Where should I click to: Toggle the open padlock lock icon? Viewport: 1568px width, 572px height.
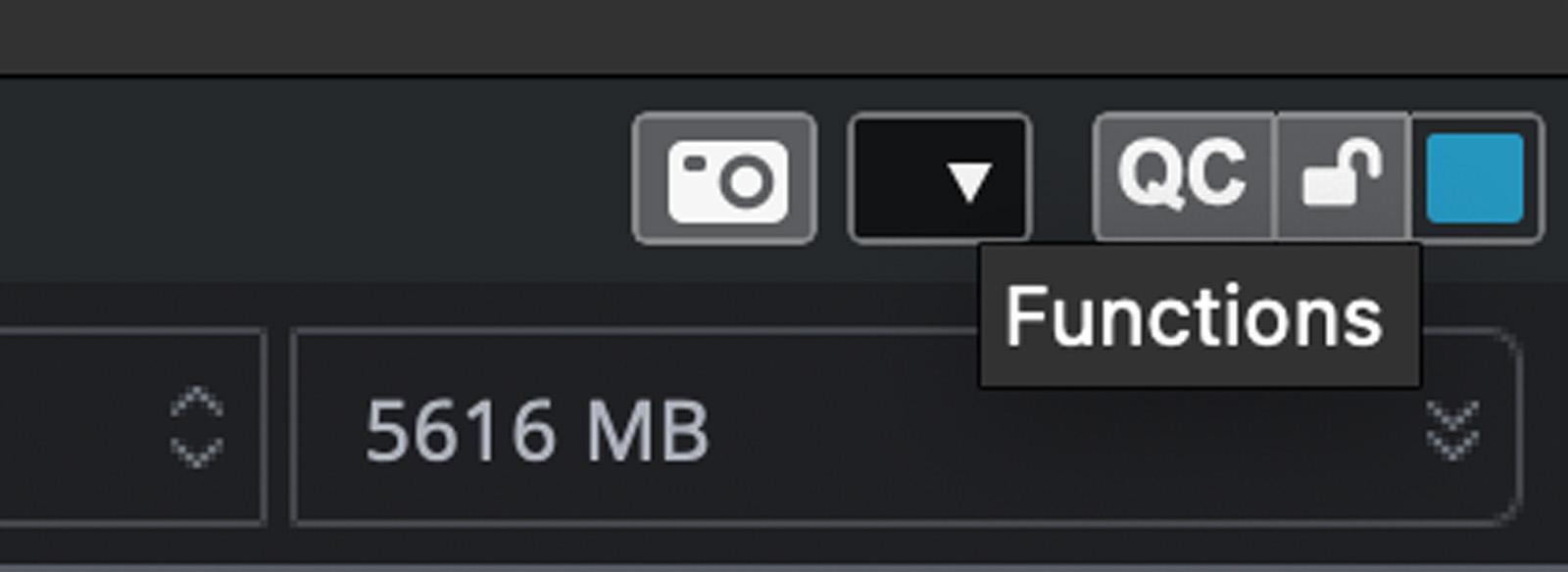1343,177
